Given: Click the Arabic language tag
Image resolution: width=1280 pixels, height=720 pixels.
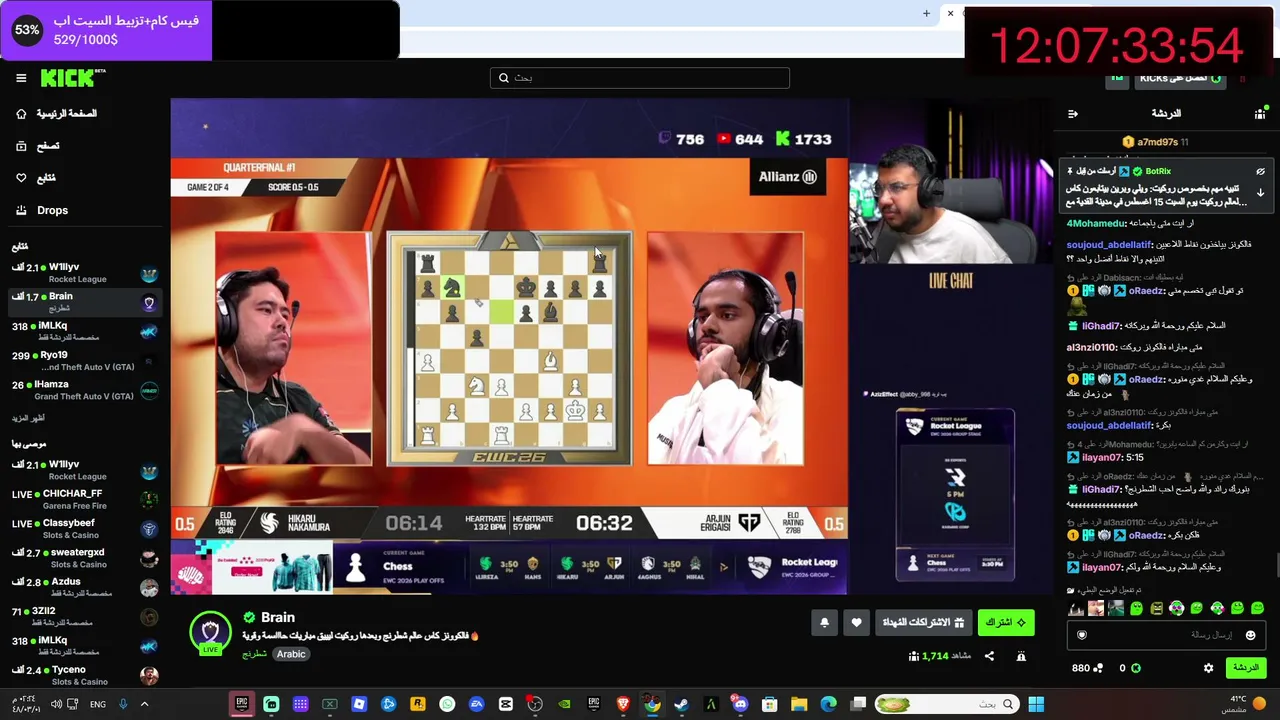Looking at the screenshot, I should click(291, 654).
